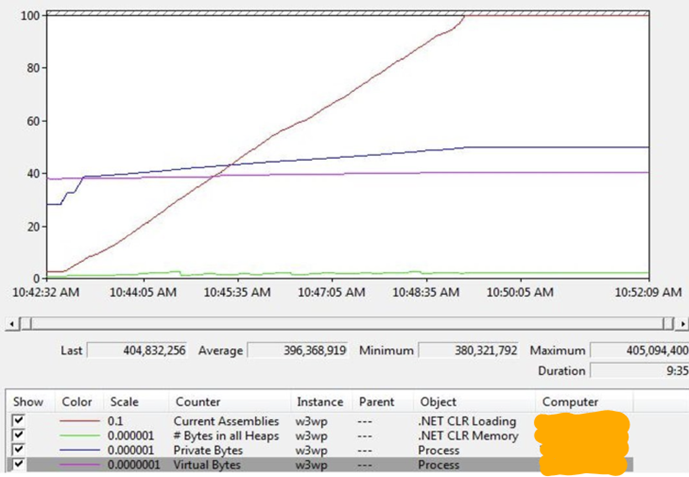This screenshot has width=689, height=477.
Task: Sort by Instance column header
Action: click(x=319, y=402)
